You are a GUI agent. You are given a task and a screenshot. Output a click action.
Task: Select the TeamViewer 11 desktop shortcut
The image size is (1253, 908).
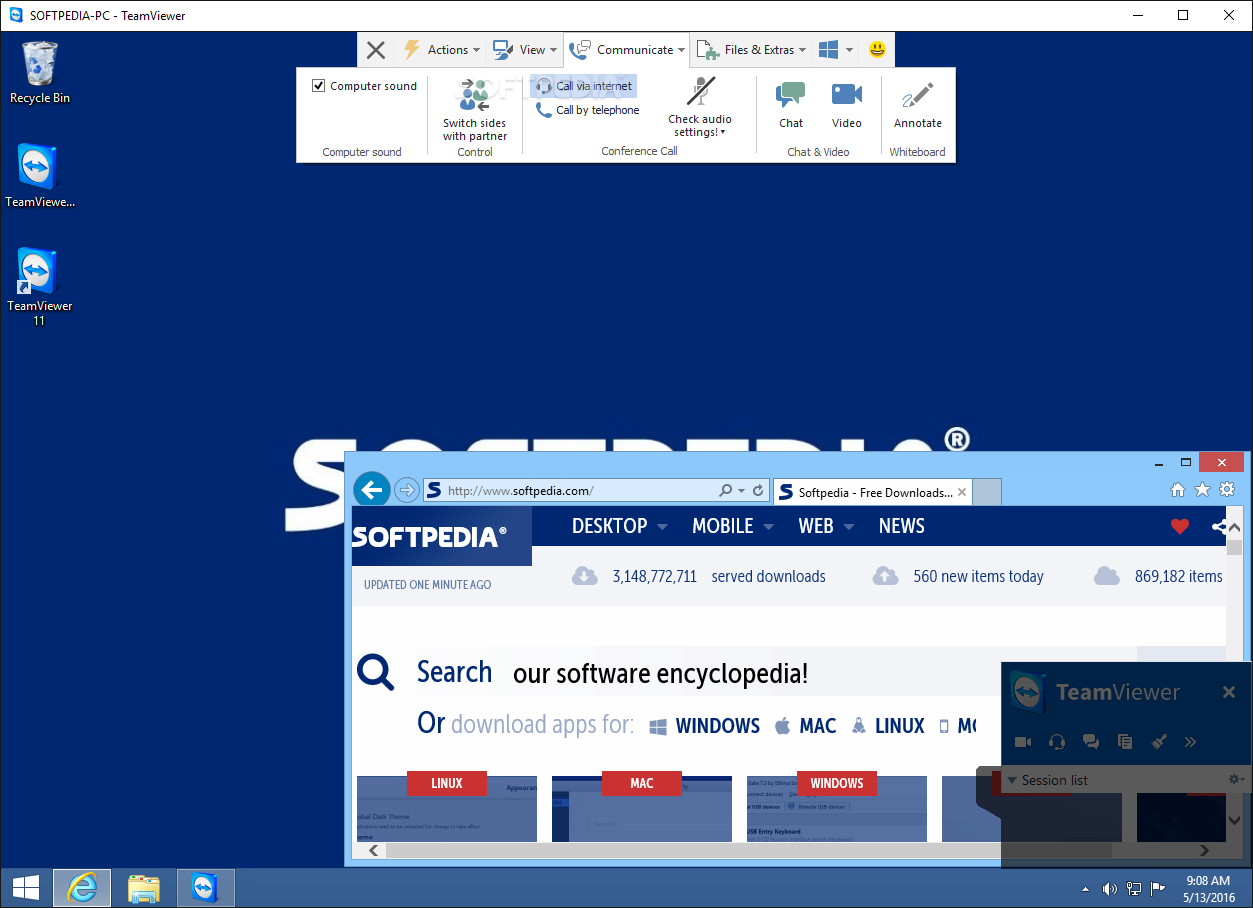(40, 287)
